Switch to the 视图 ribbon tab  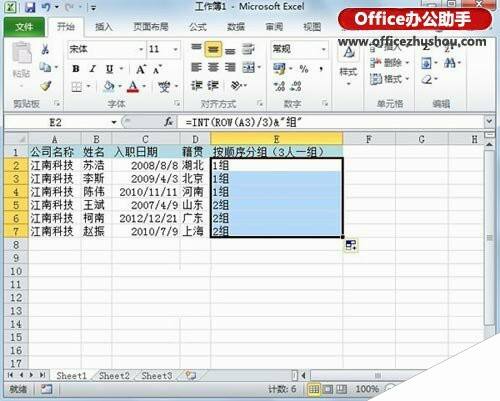point(312,27)
